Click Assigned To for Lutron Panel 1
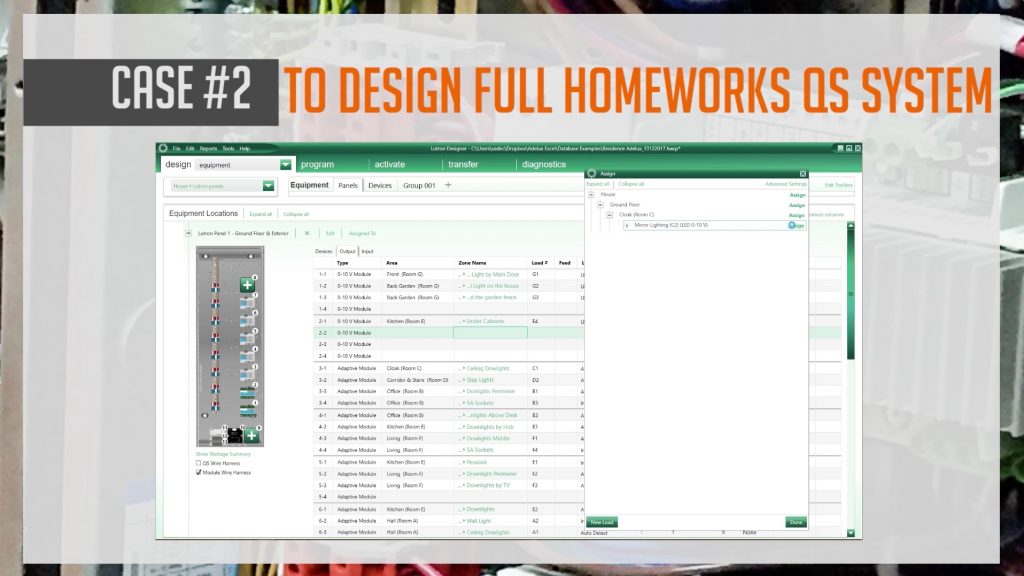Screen dimensions: 1024x576 [362, 233]
